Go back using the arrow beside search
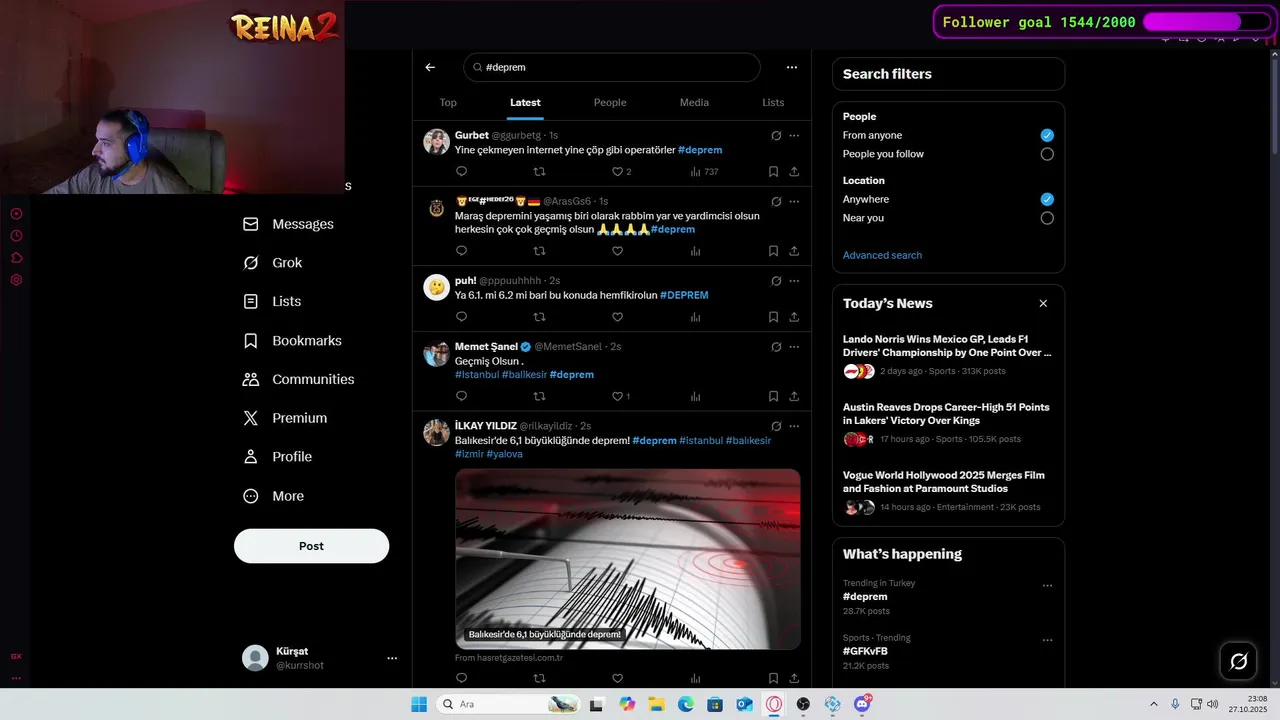Screen dimensions: 1280x720 430,67
